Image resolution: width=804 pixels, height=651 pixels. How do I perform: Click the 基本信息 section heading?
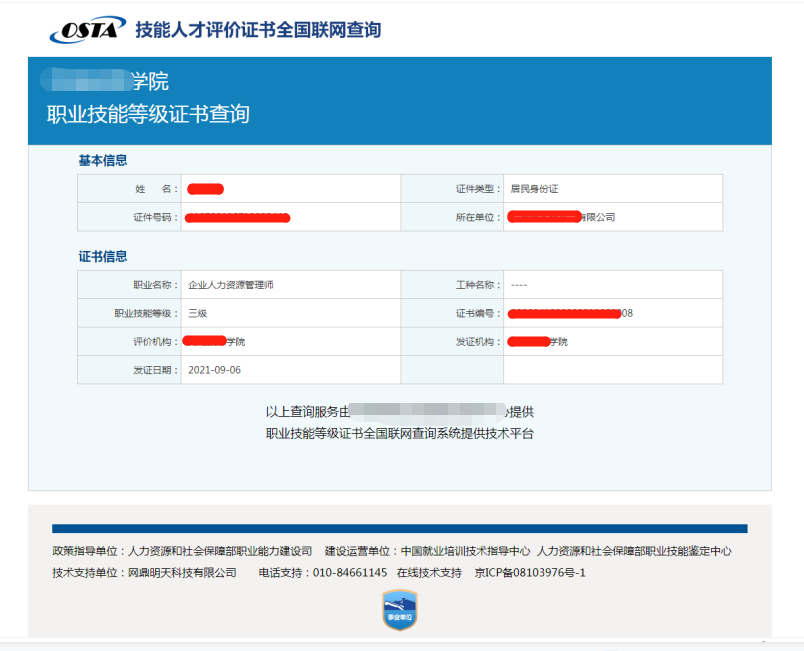click(x=103, y=161)
